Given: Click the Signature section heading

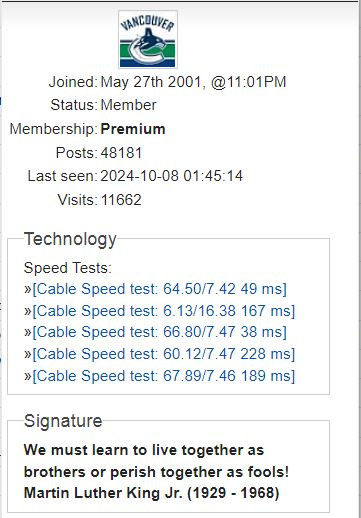Looking at the screenshot, I should 63,421.
